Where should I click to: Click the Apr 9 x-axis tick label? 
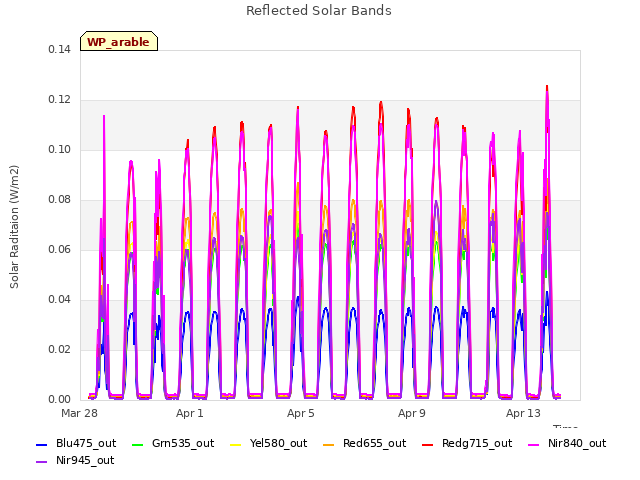pyautogui.click(x=412, y=413)
